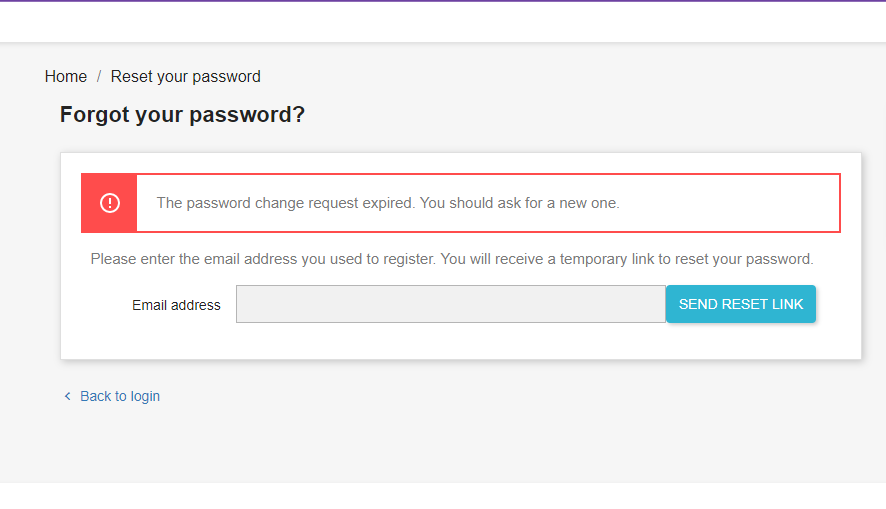
Task: Click the purple bar at the page top
Action: click(443, 1)
